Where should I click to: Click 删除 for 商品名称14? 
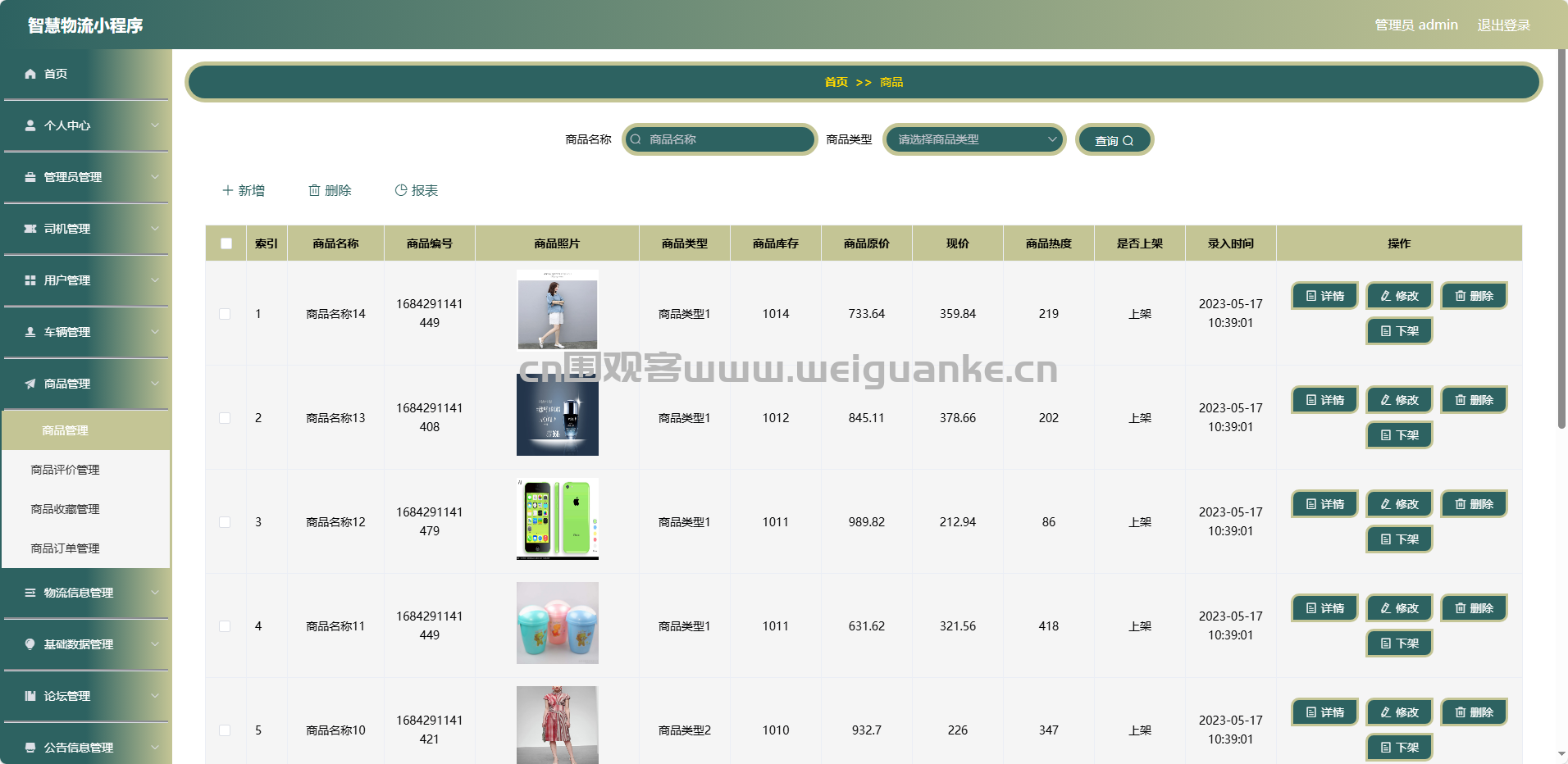[x=1474, y=296]
